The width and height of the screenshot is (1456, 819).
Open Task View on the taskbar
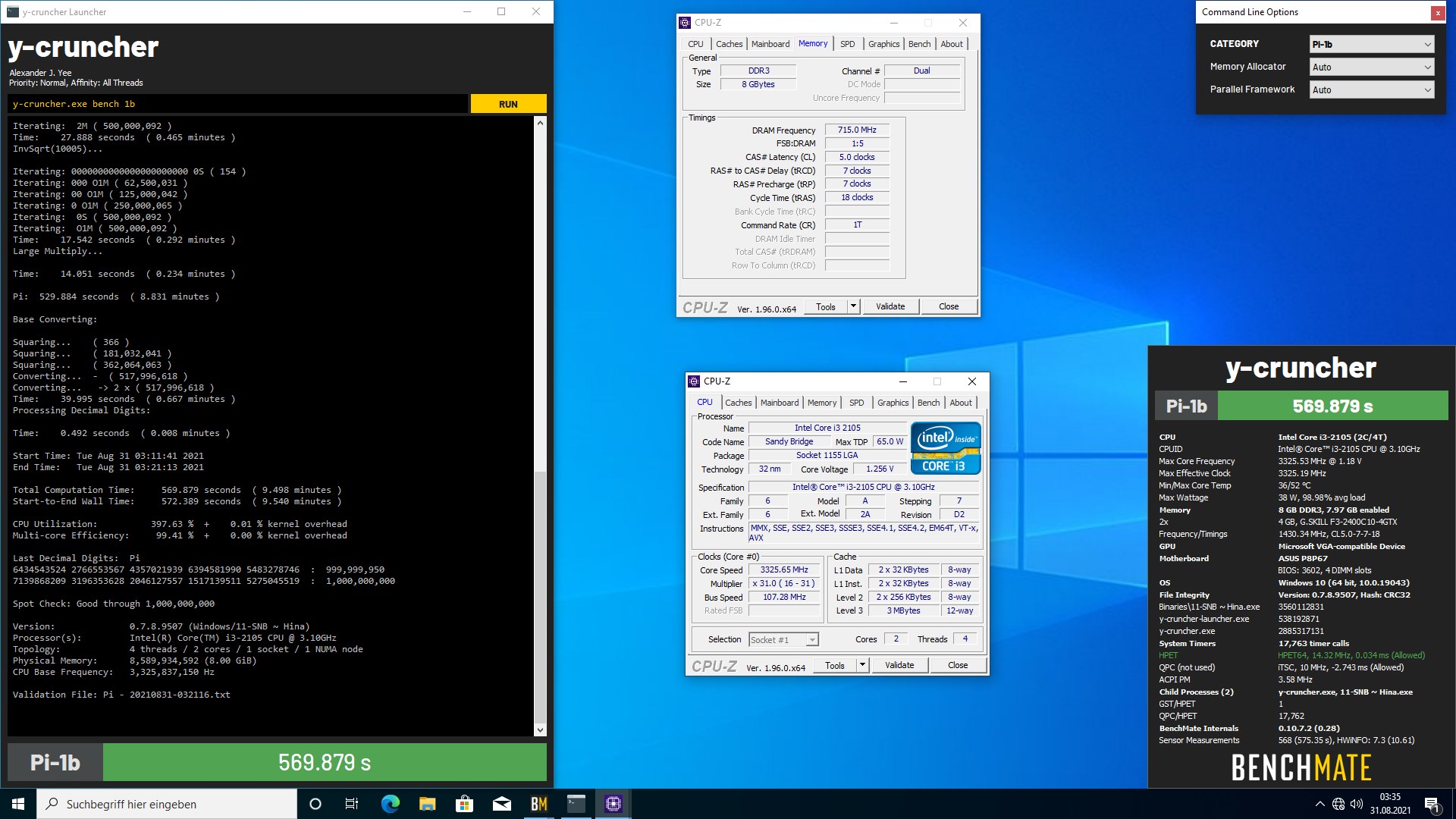pyautogui.click(x=352, y=804)
